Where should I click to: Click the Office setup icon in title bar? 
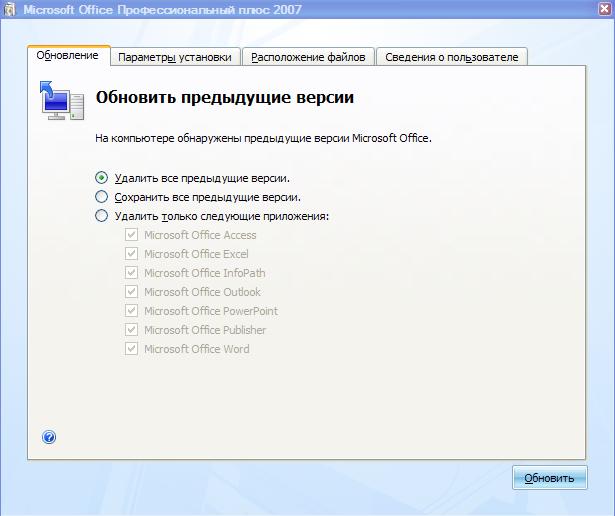(9, 9)
